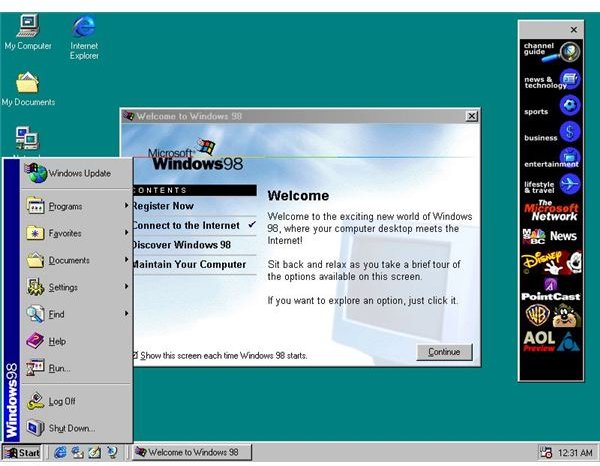The width and height of the screenshot is (600, 466).
Task: Open the entertainment channel
Action: [551, 158]
